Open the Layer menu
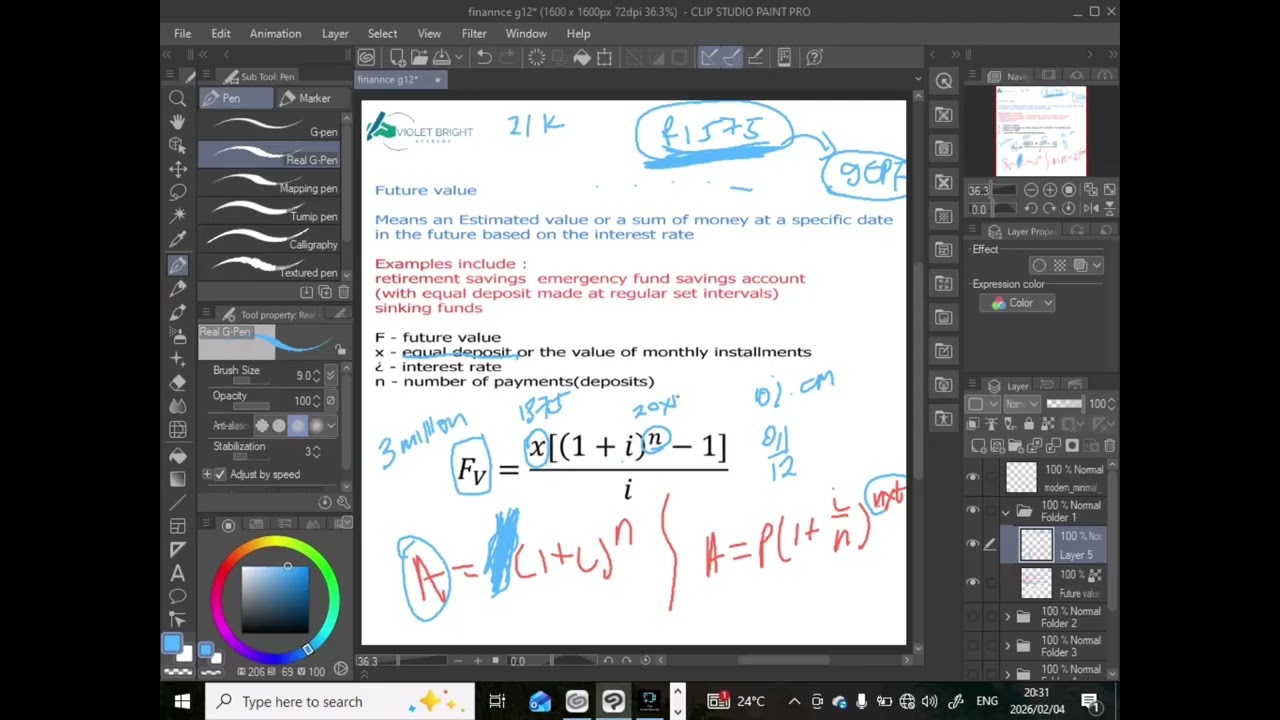 tap(335, 33)
